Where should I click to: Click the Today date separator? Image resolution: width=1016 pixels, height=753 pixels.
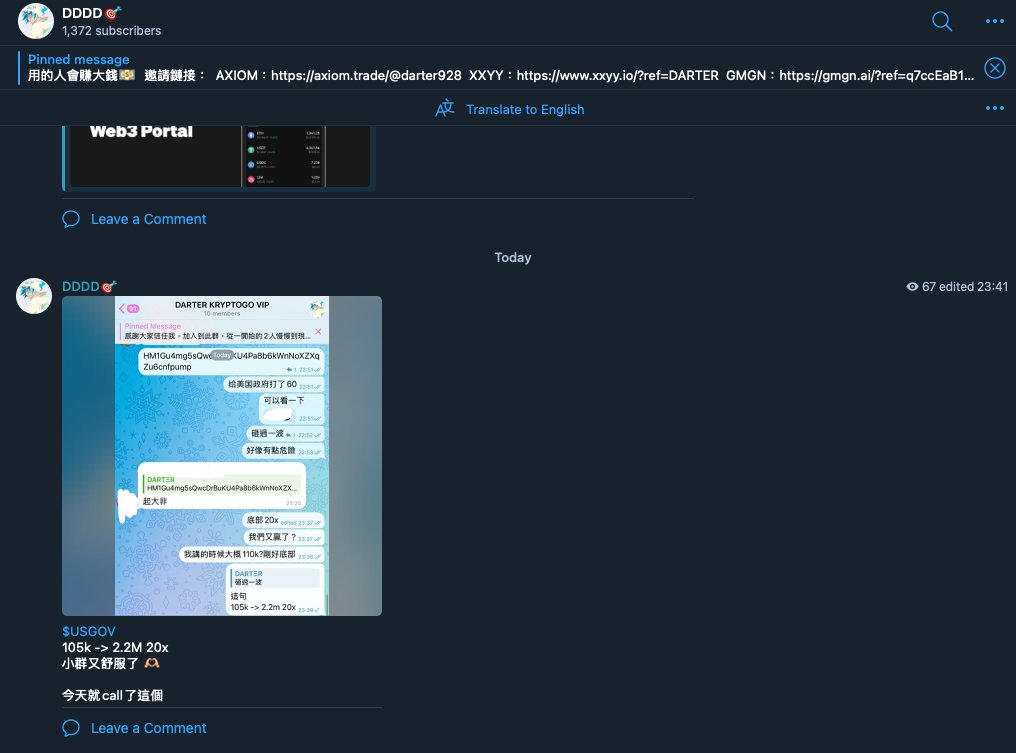click(513, 257)
